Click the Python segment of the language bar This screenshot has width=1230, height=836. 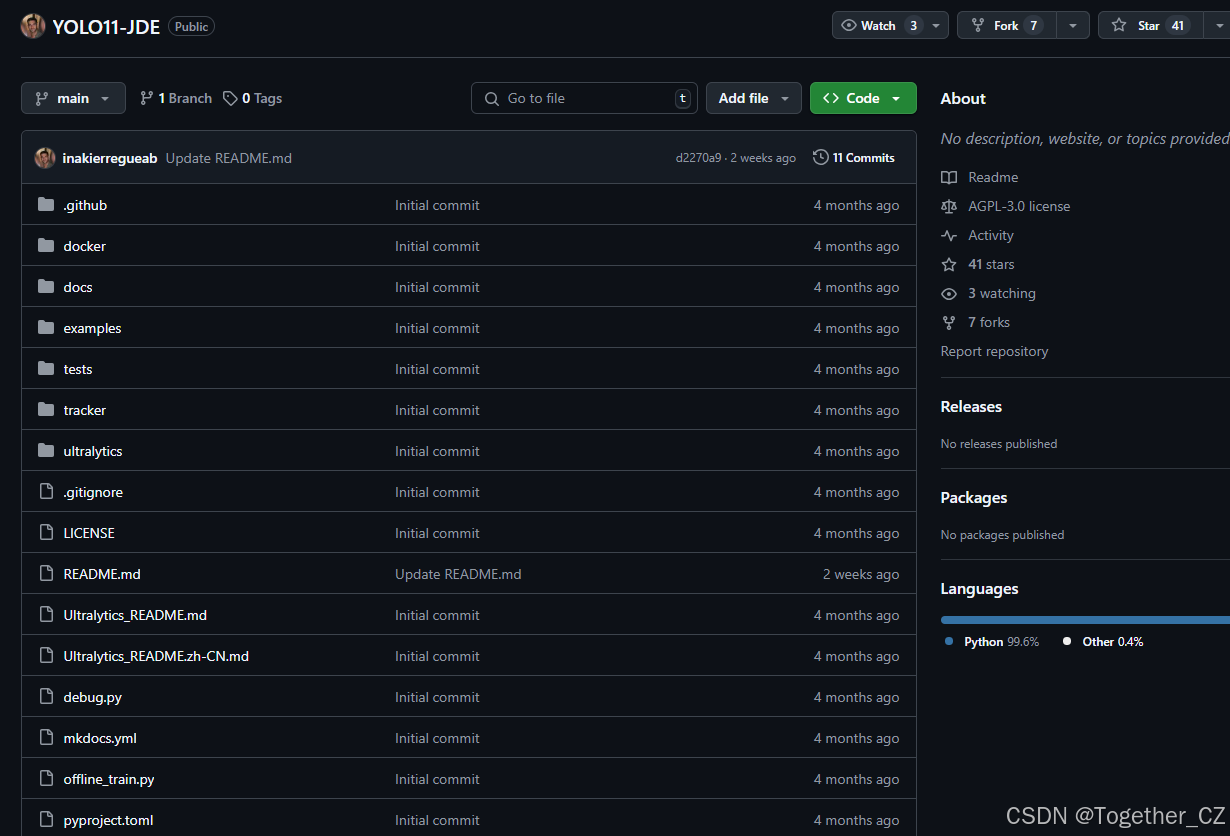[1085, 620]
